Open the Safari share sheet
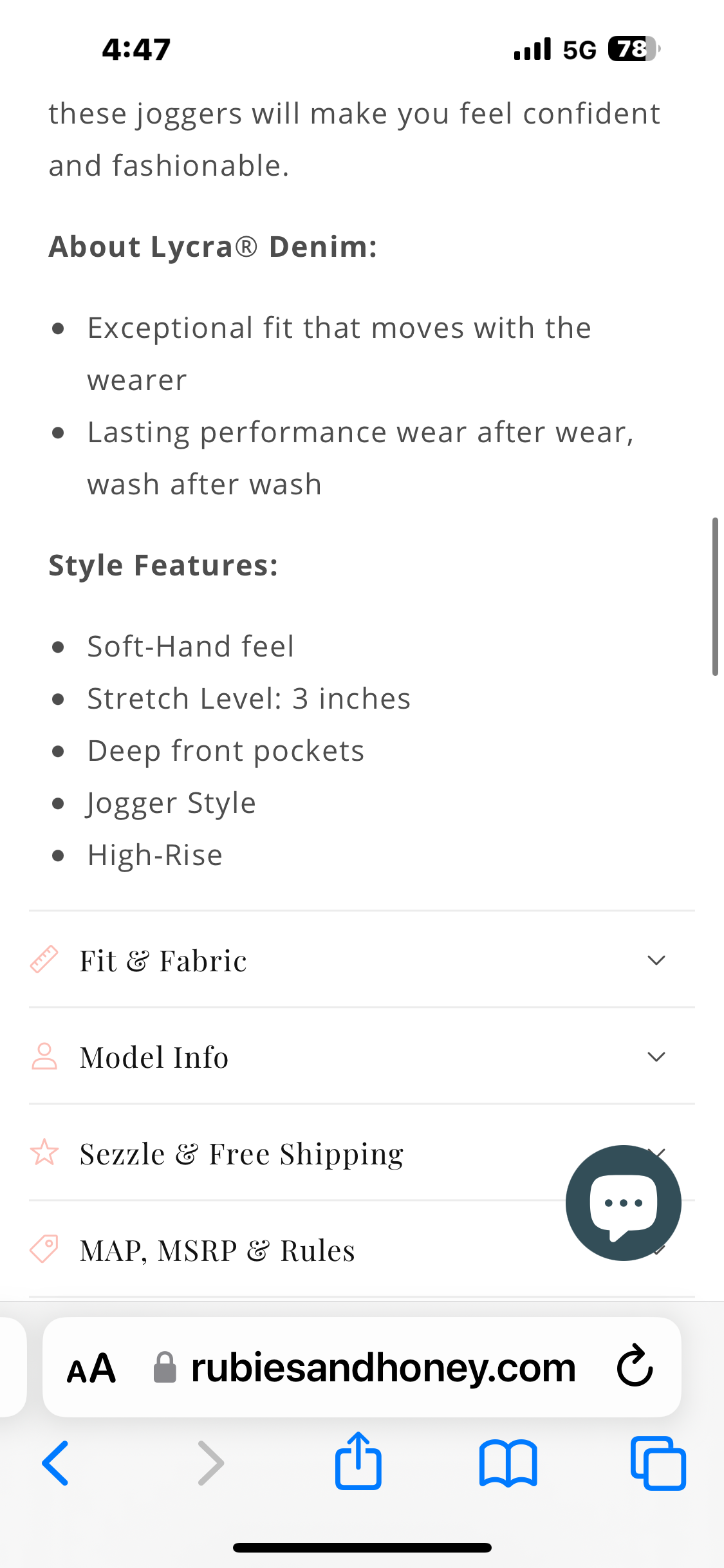The image size is (724, 1568). (x=358, y=1461)
